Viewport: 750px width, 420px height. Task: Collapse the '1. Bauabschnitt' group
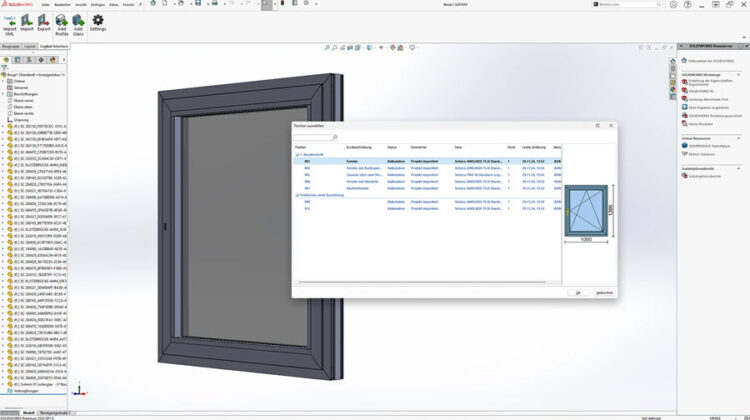[x=296, y=154]
